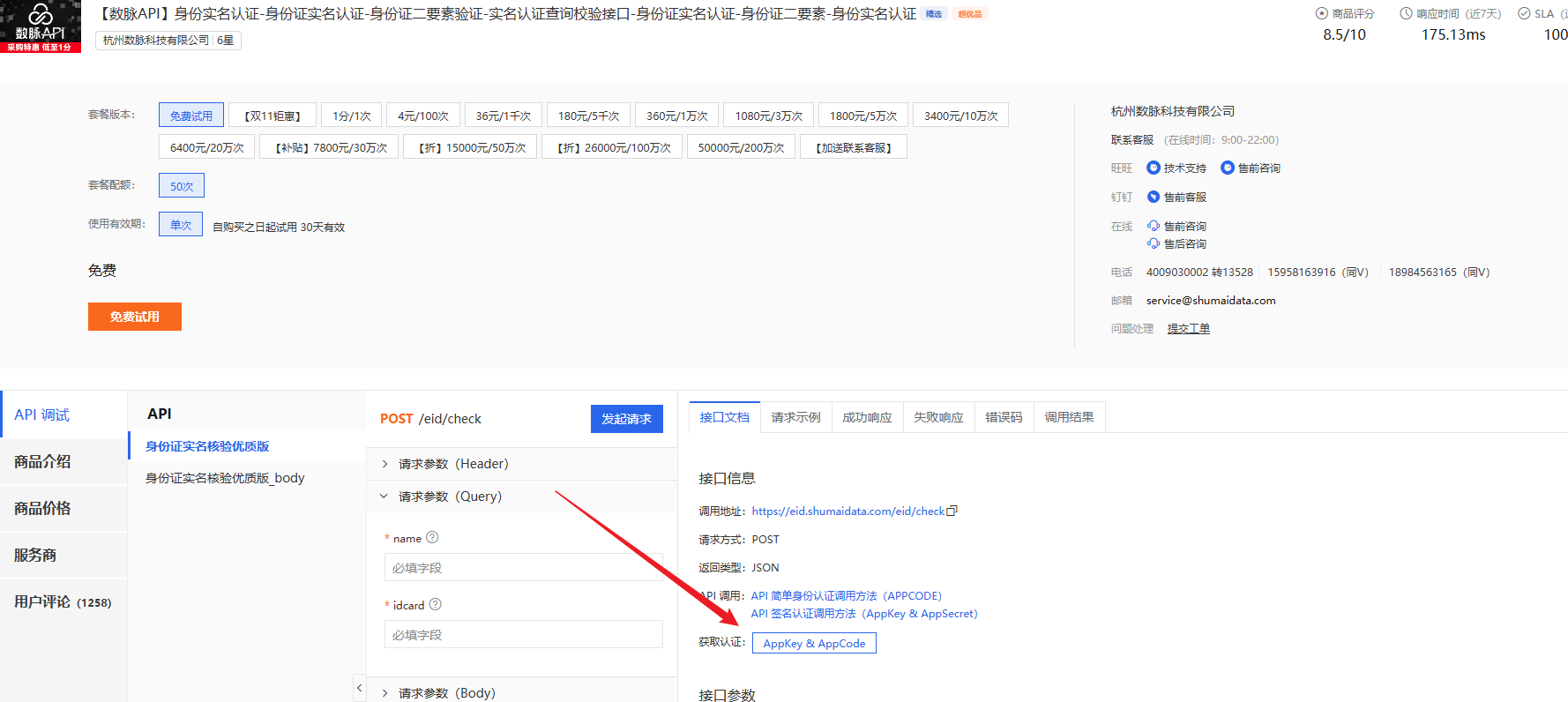Viewport: 1568px width, 702px height.
Task: Open the eid.shumaidata.com/eid/check URL link
Action: pyautogui.click(x=848, y=511)
